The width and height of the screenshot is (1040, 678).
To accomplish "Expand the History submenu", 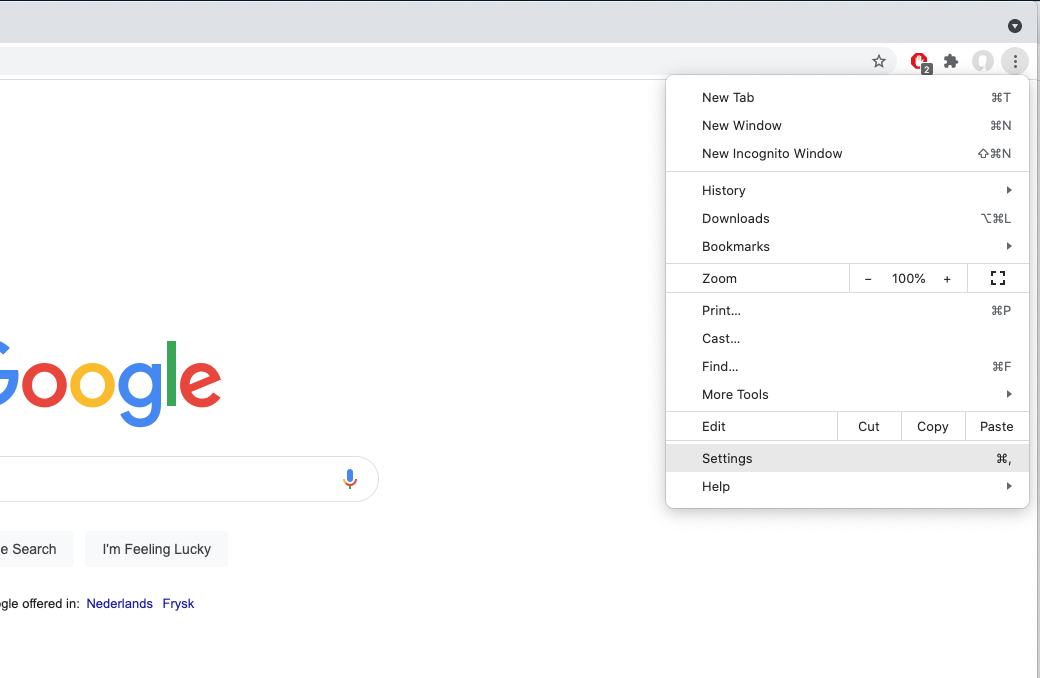I will pyautogui.click(x=847, y=190).
